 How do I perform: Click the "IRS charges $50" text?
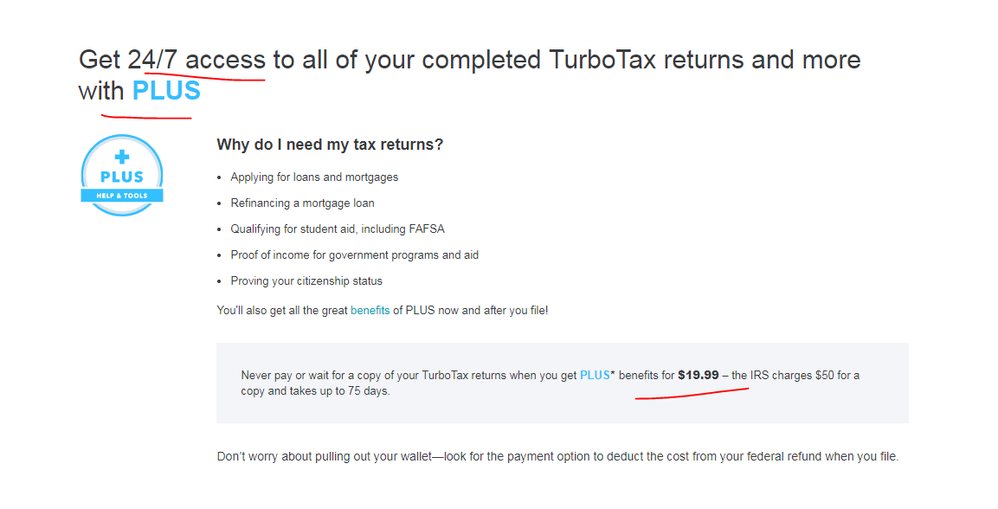tap(789, 376)
